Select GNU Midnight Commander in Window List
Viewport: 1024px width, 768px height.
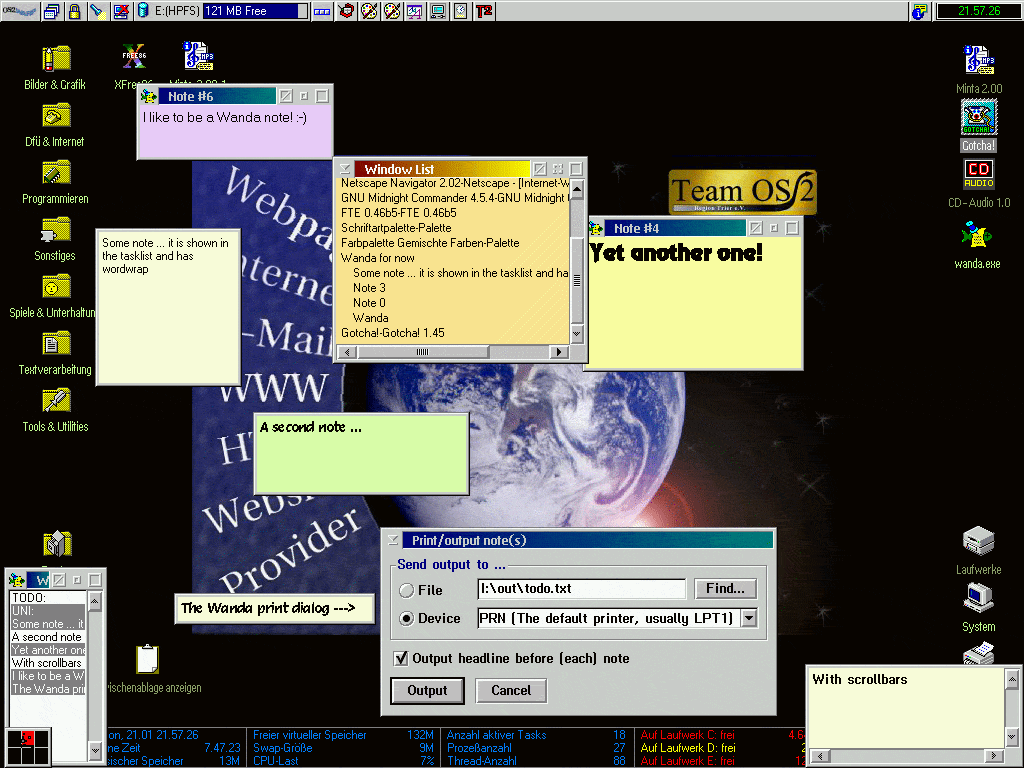tap(454, 198)
